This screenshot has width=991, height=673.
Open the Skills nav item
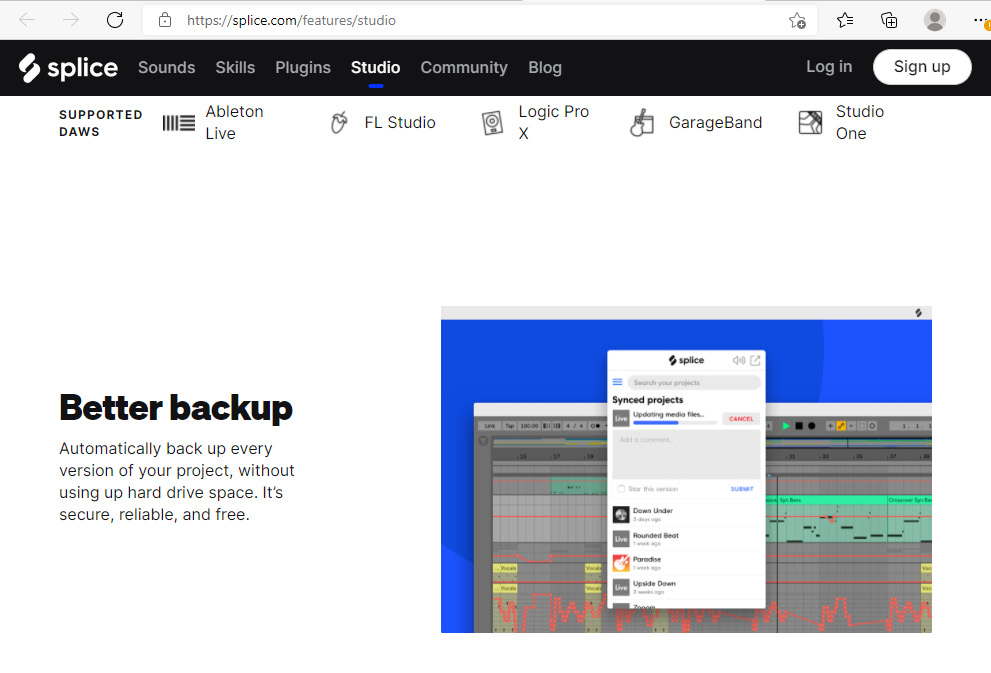235,68
